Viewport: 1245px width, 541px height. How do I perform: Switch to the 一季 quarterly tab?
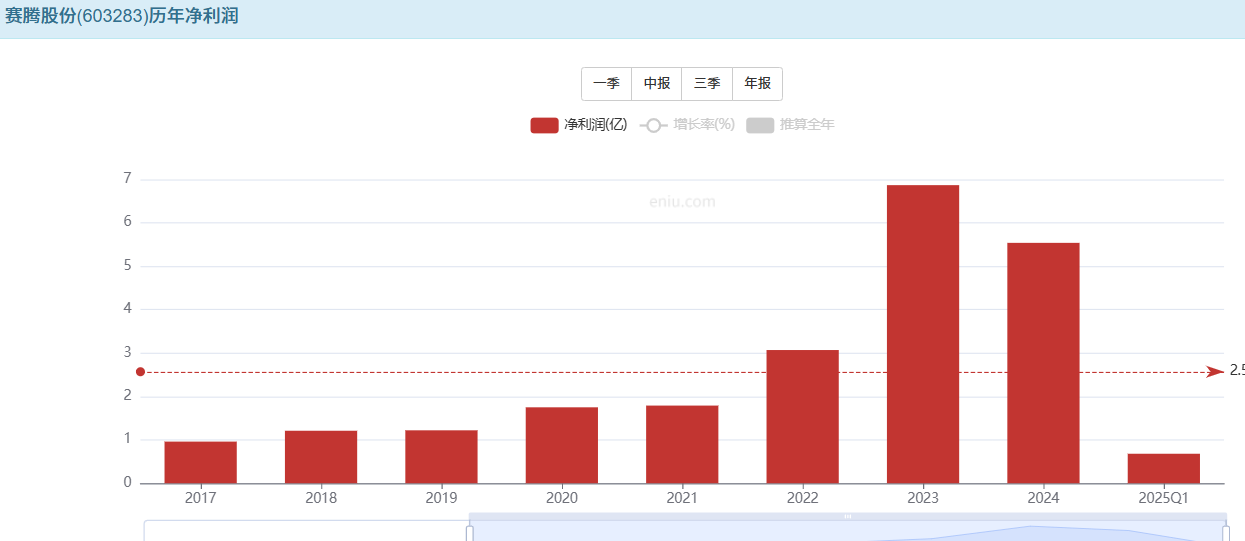607,84
